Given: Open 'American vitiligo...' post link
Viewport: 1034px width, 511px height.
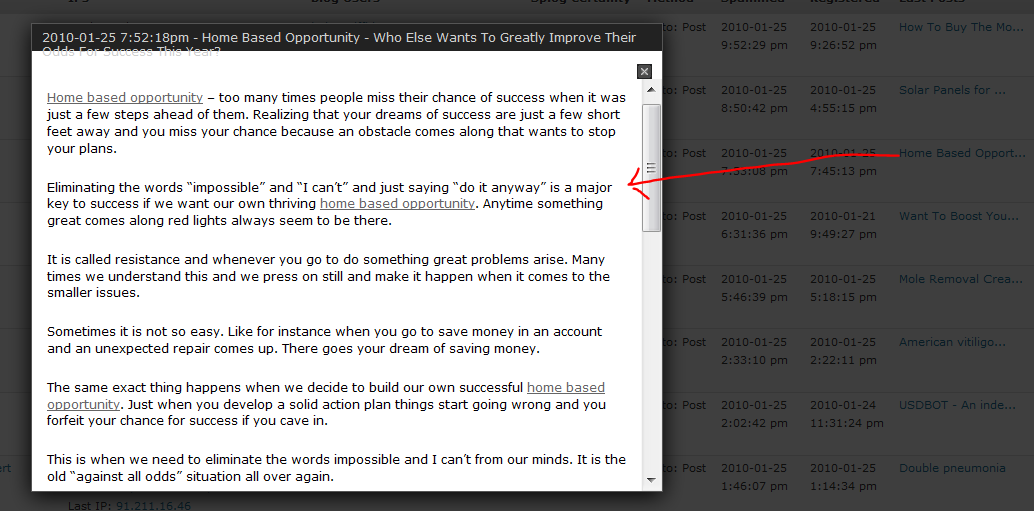Looking at the screenshot, I should (x=952, y=342).
